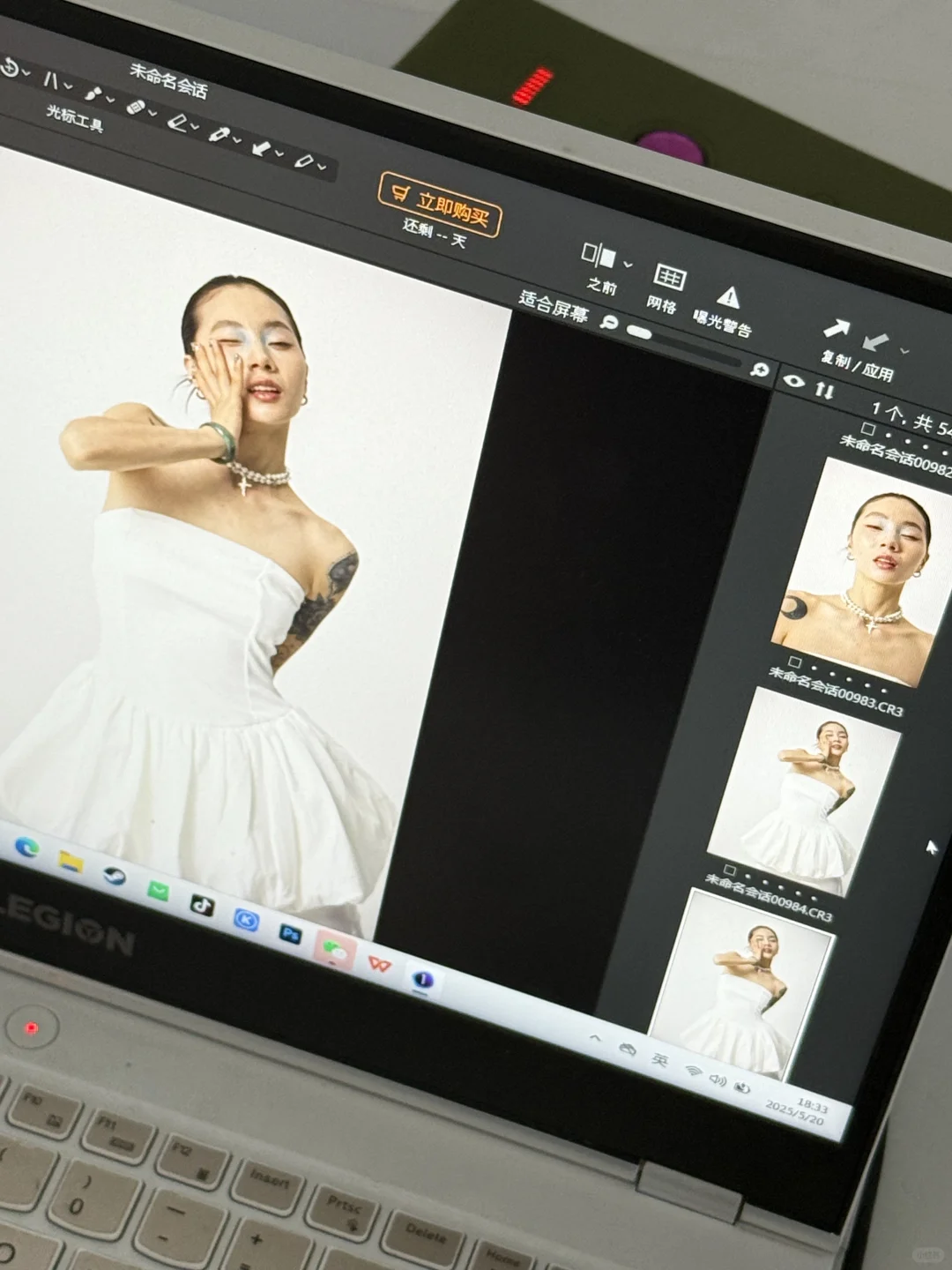Open Photoshop from the taskbar
Viewport: 952px width, 1270px height.
(x=290, y=934)
